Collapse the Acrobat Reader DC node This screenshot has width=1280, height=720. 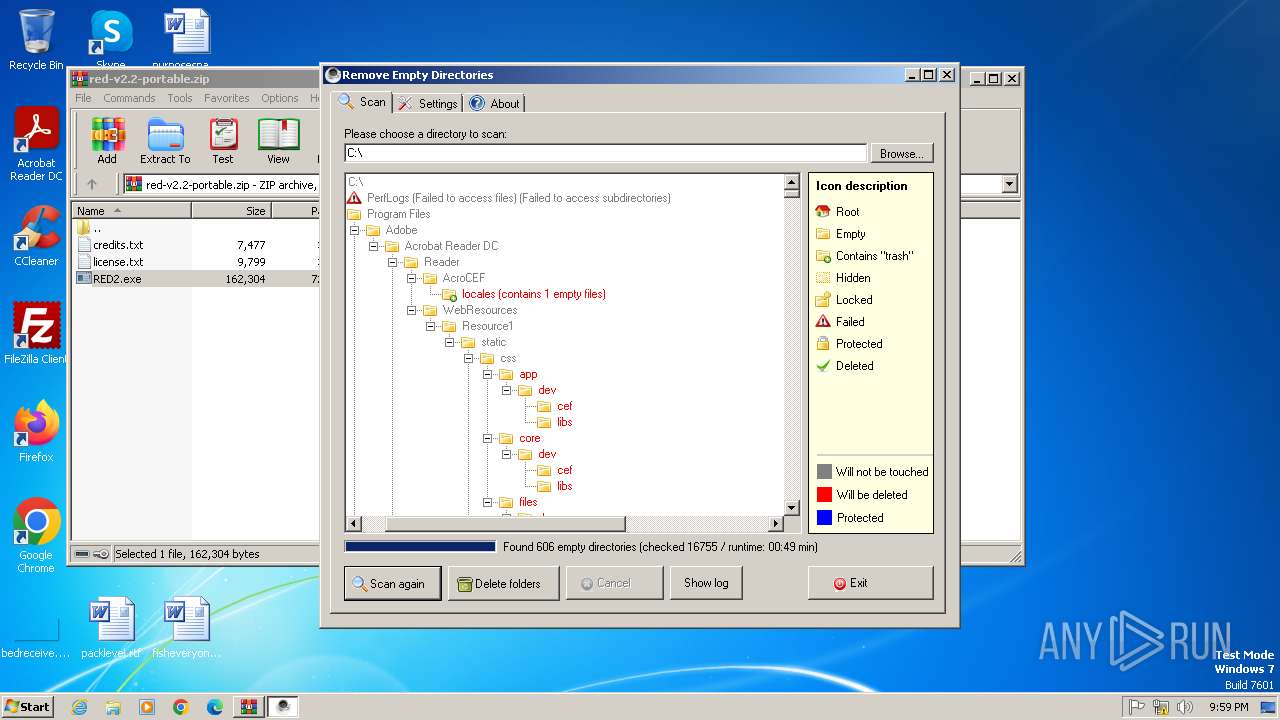coord(373,246)
